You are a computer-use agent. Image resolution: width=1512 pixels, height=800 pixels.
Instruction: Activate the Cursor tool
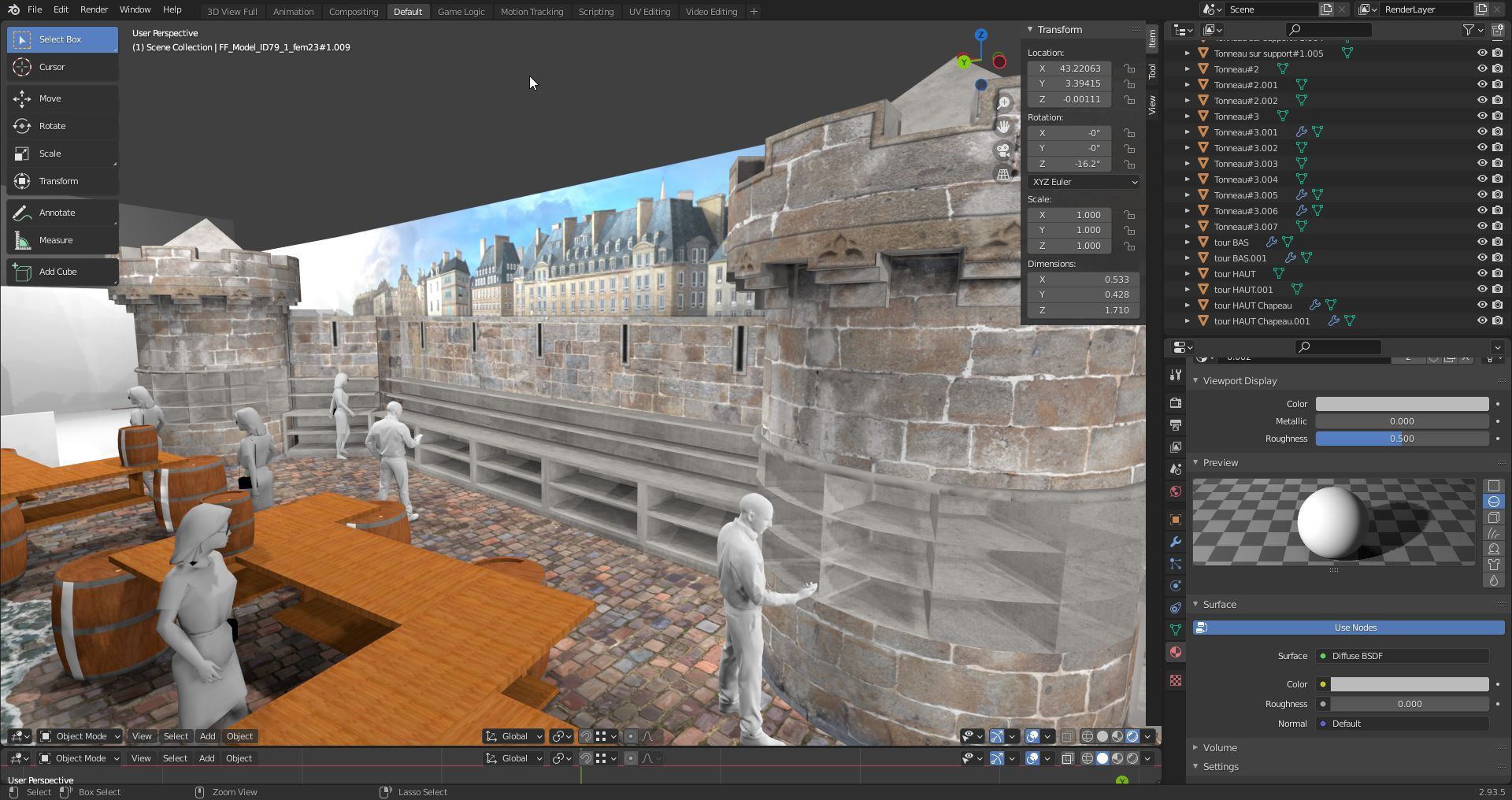(62, 67)
